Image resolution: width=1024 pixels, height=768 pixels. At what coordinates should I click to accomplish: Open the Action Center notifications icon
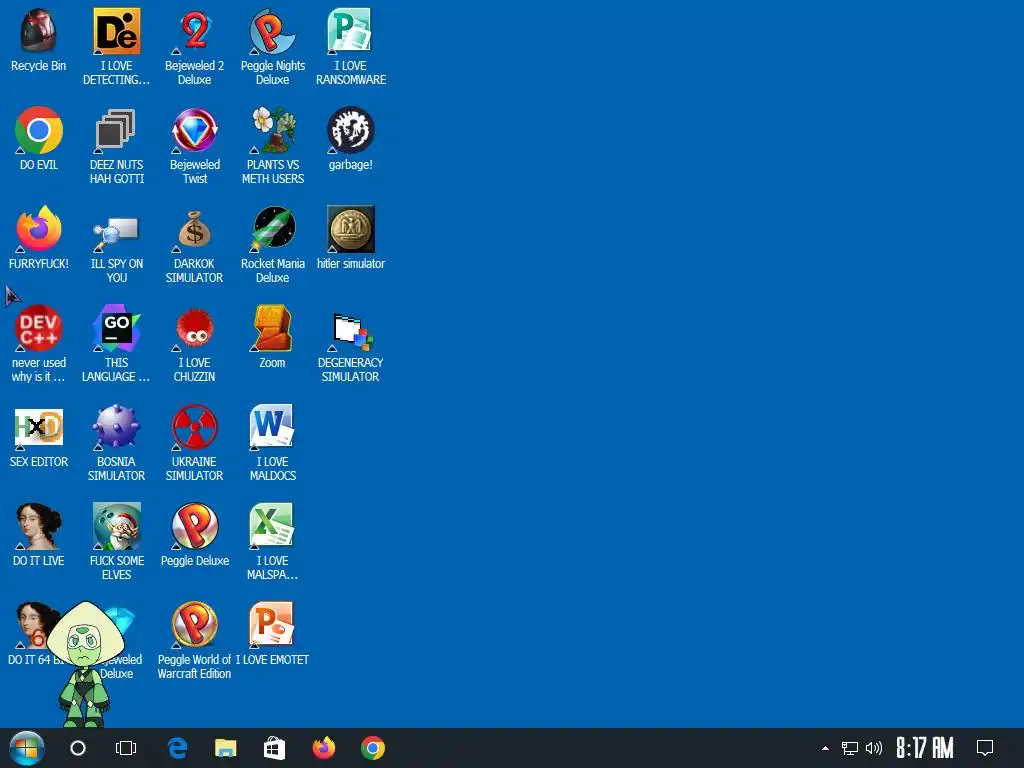(985, 748)
